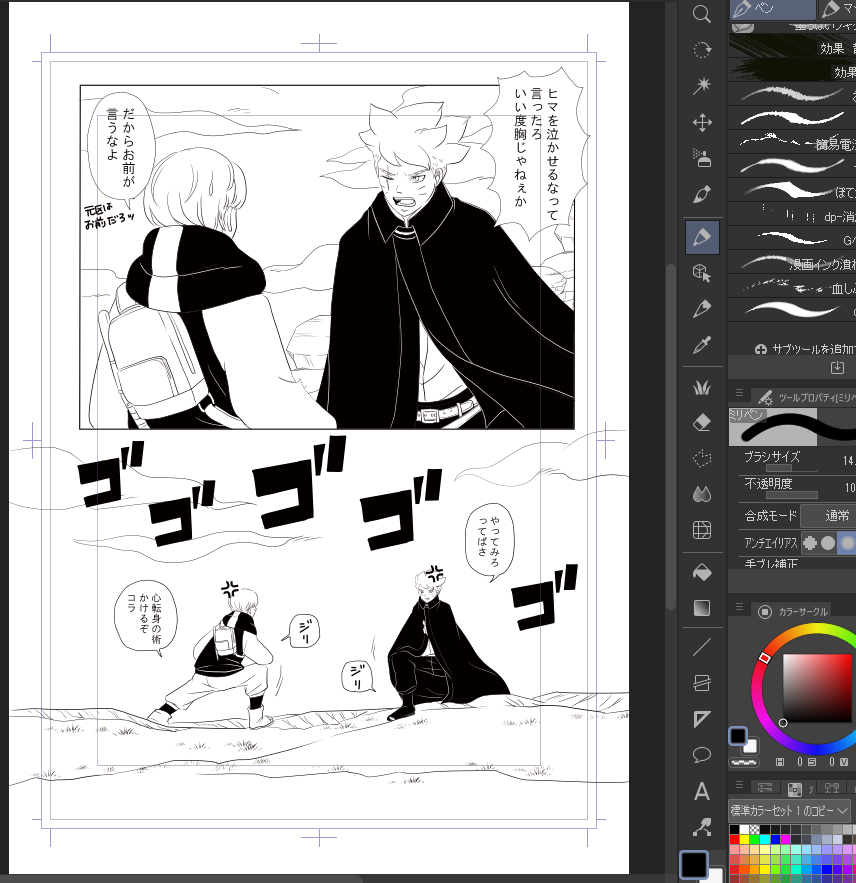Open the color circle panel hamburger menu
Screen dimensions: 856x883
tap(739, 606)
